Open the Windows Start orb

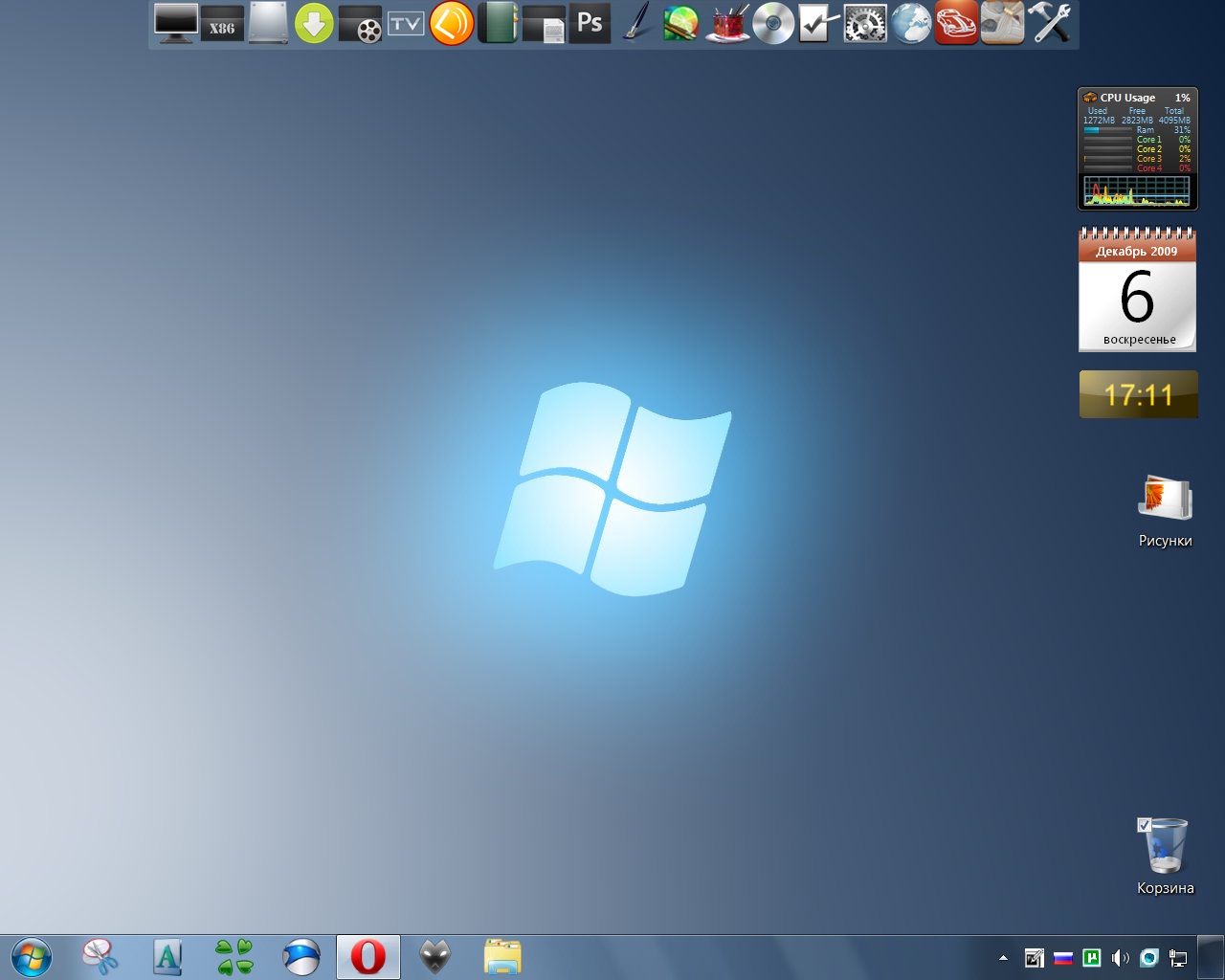tap(32, 957)
